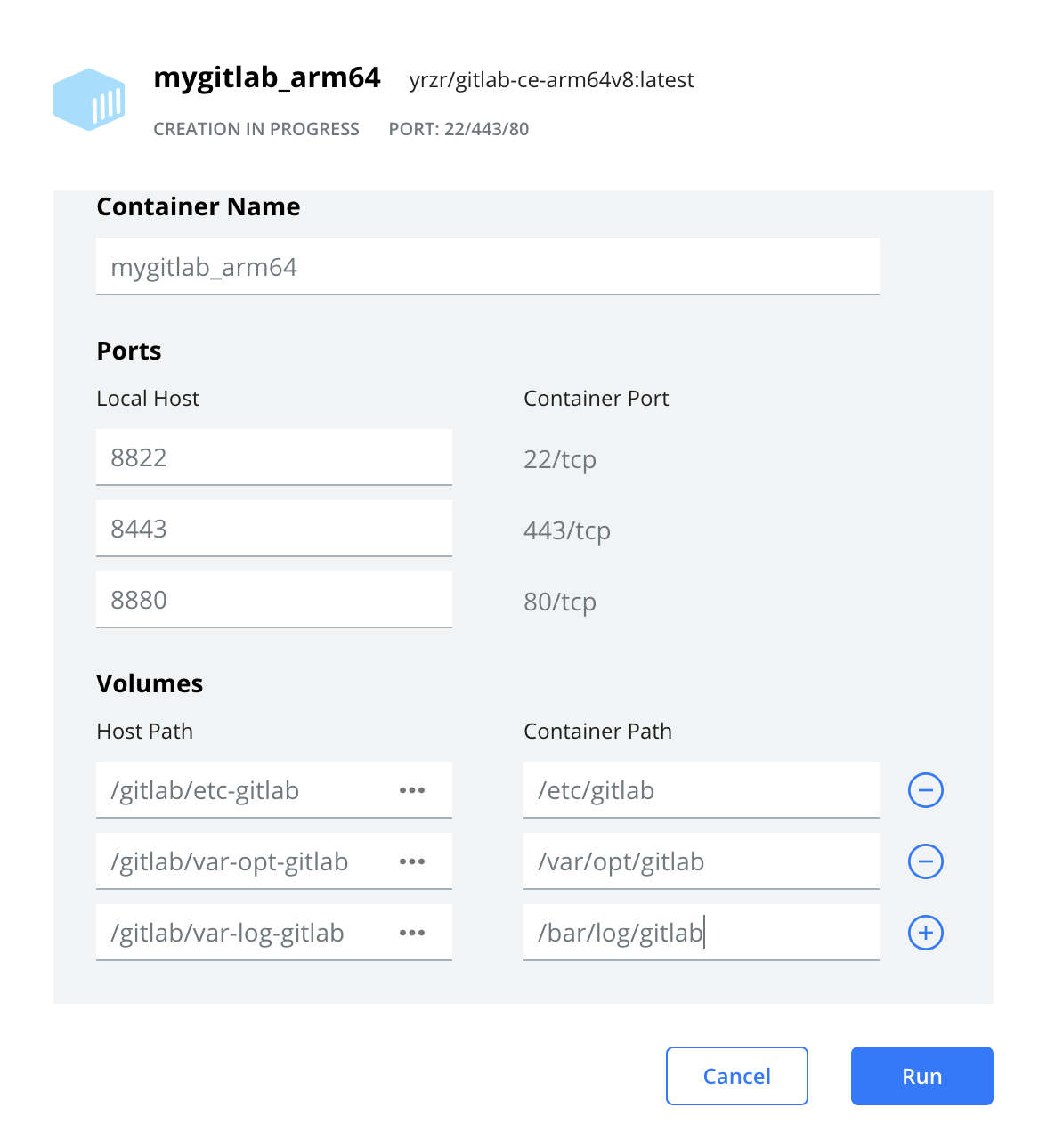Remove the /etc/gitlab volume mapping
Image resolution: width=1047 pixels, height=1148 pixels.
click(x=925, y=790)
